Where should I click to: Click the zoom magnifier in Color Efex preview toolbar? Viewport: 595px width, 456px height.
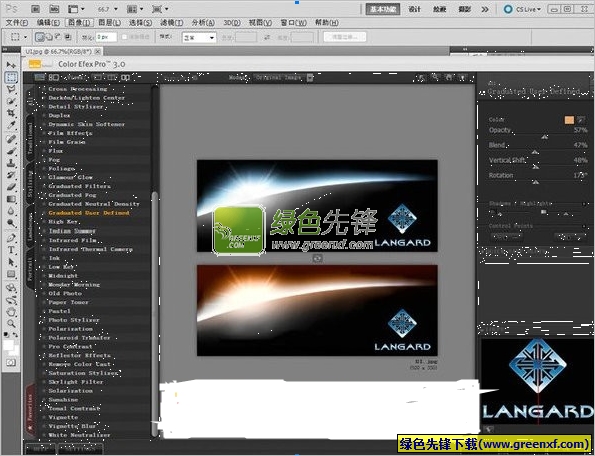[x=435, y=77]
